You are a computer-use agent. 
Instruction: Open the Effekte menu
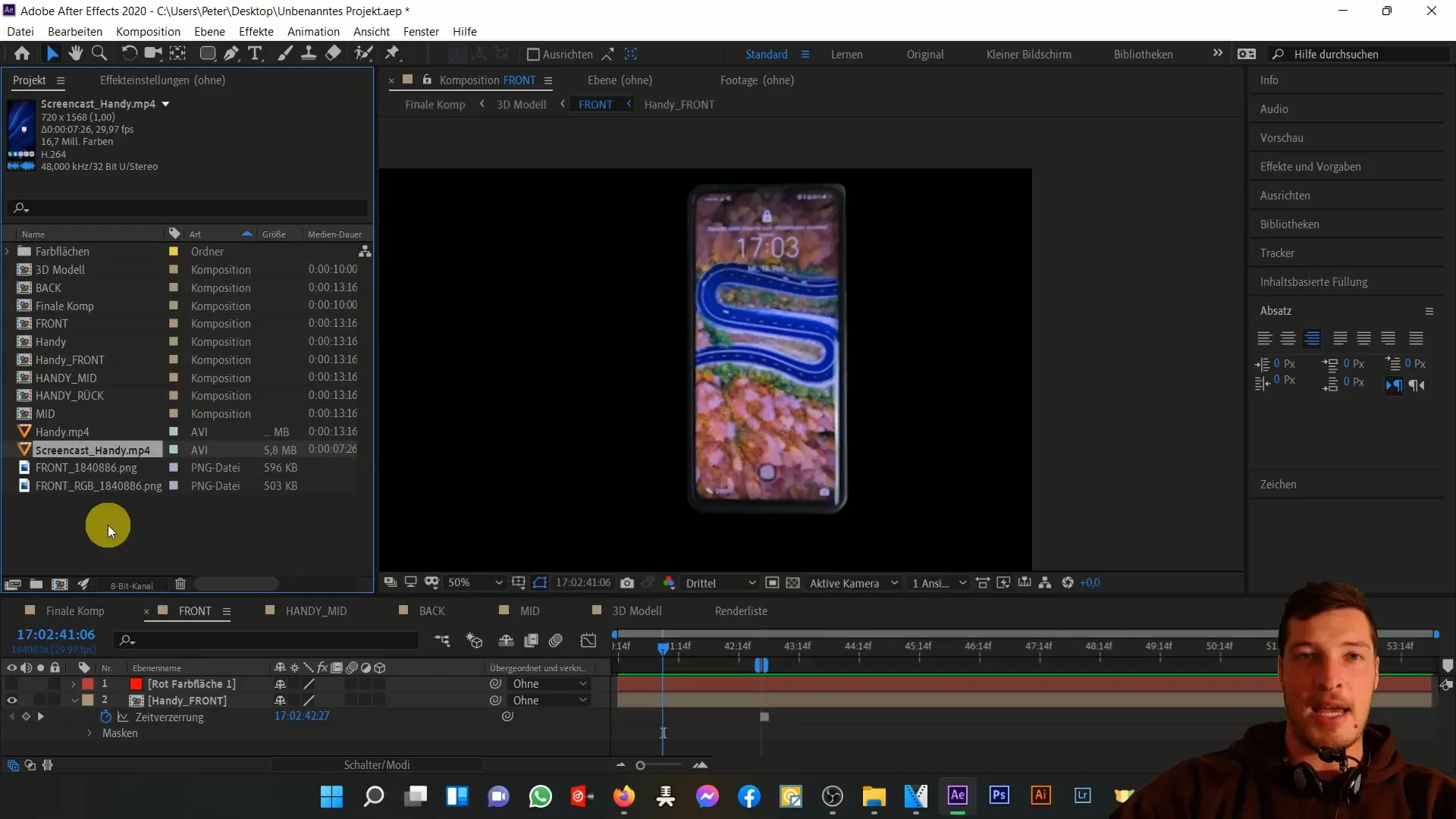(x=256, y=31)
